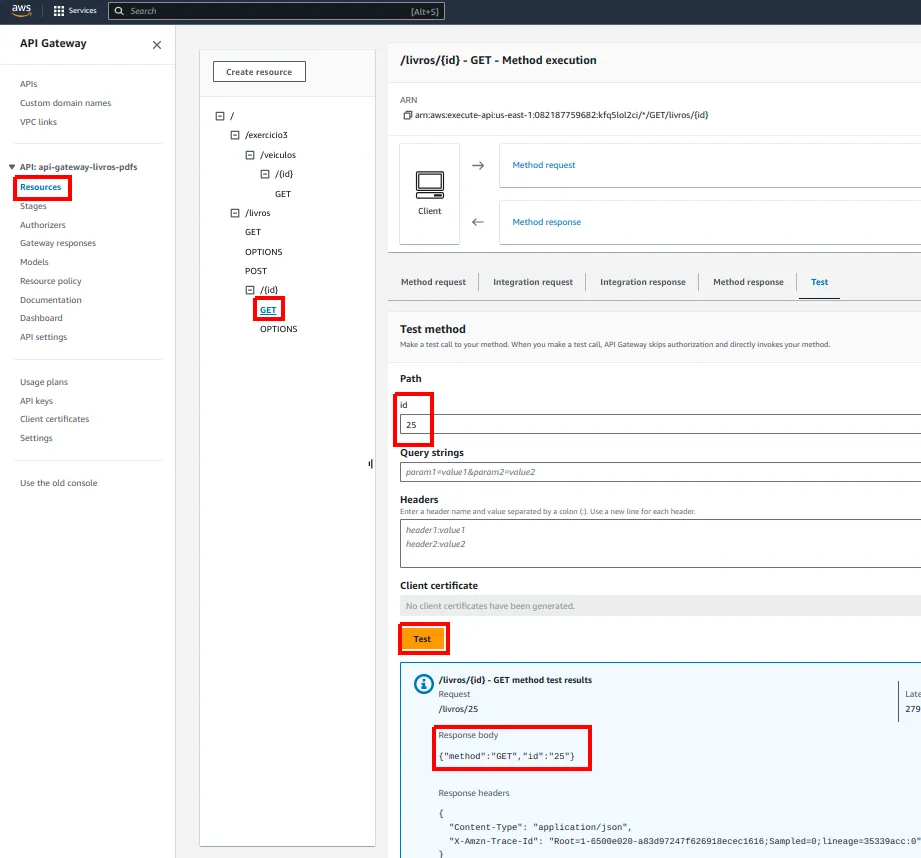The width and height of the screenshot is (921, 858).
Task: Collapse the /{id} node under /veiculos
Action: tap(265, 174)
